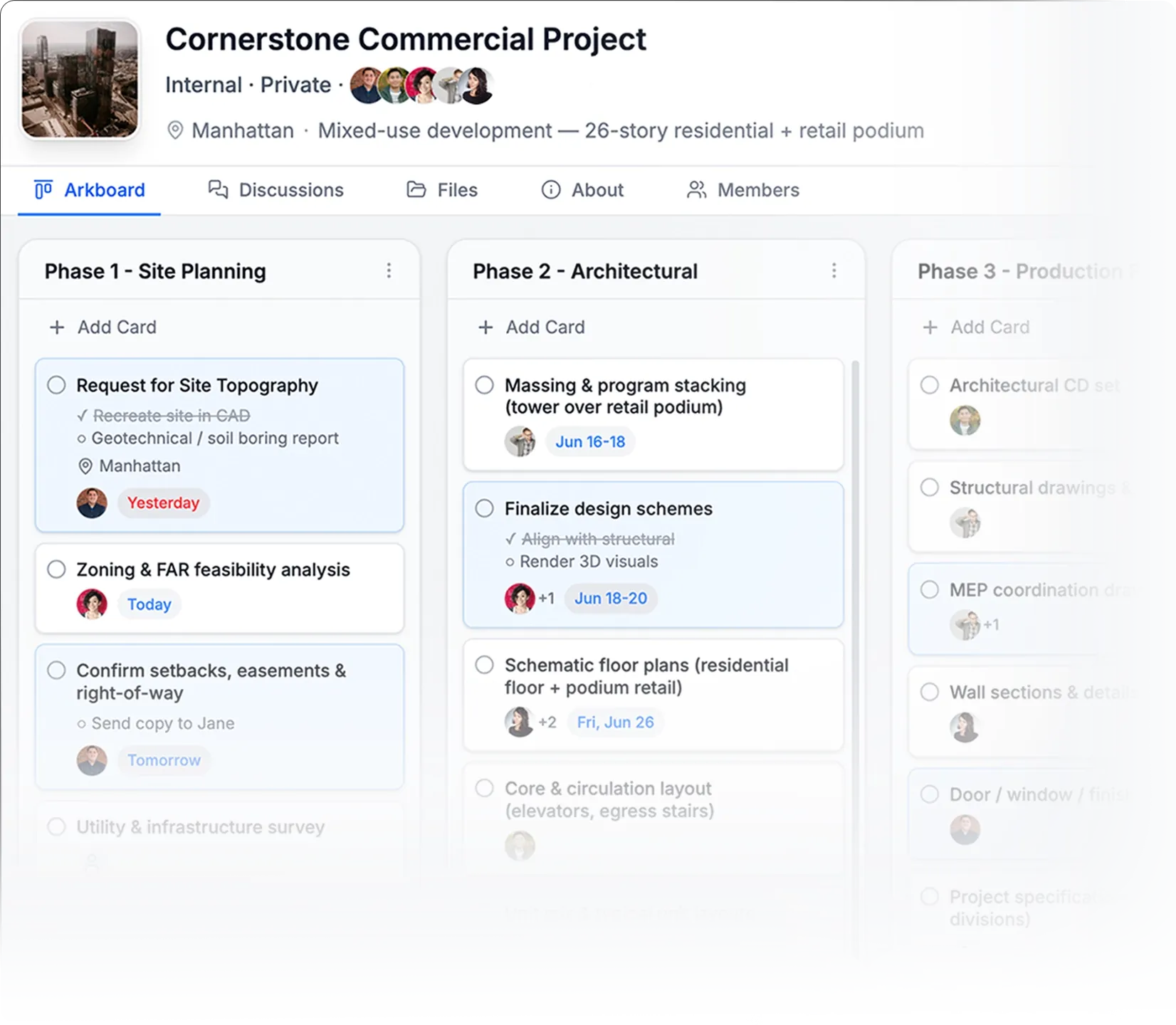Viewport: 1176px width, 1025px height.
Task: Mark MEP coordination card complete
Action: (x=930, y=589)
